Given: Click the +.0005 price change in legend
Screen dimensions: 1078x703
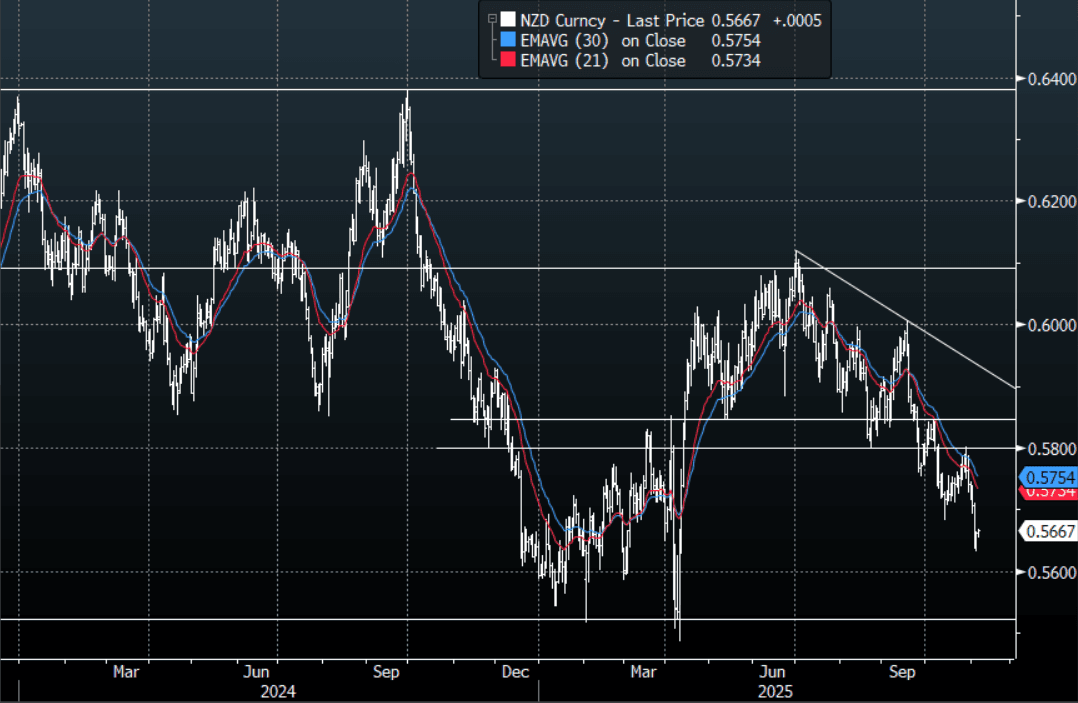Looking at the screenshot, I should (798, 20).
